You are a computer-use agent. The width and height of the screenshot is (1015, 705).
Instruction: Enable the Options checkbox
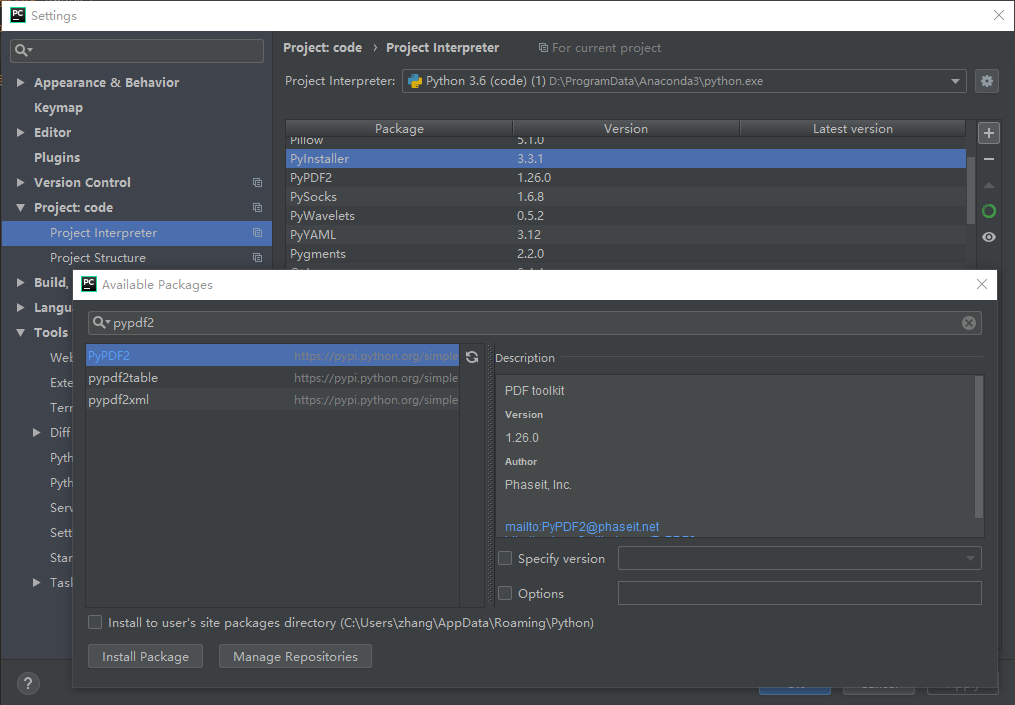(x=505, y=593)
